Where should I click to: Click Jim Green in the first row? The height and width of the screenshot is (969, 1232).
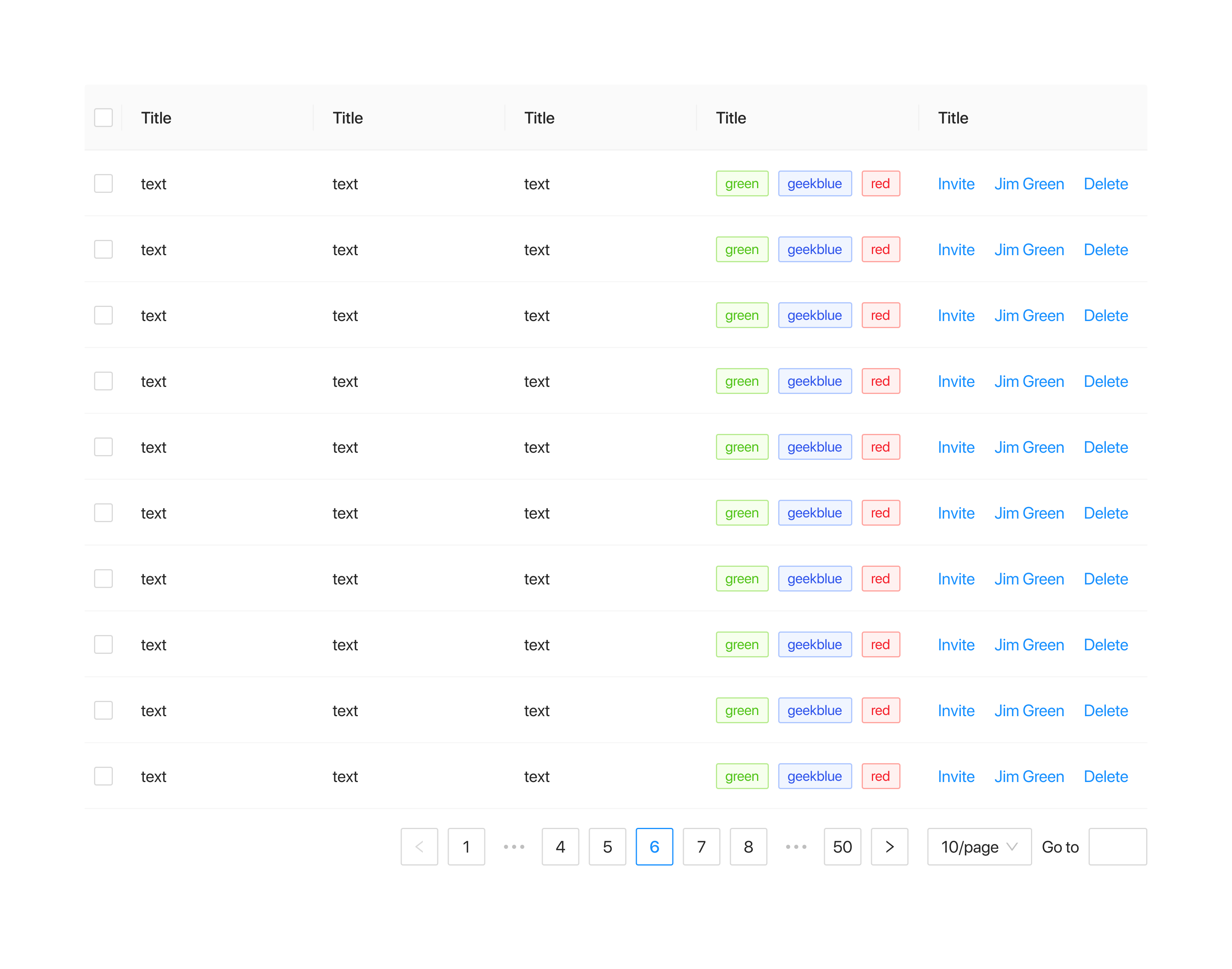coord(1029,184)
